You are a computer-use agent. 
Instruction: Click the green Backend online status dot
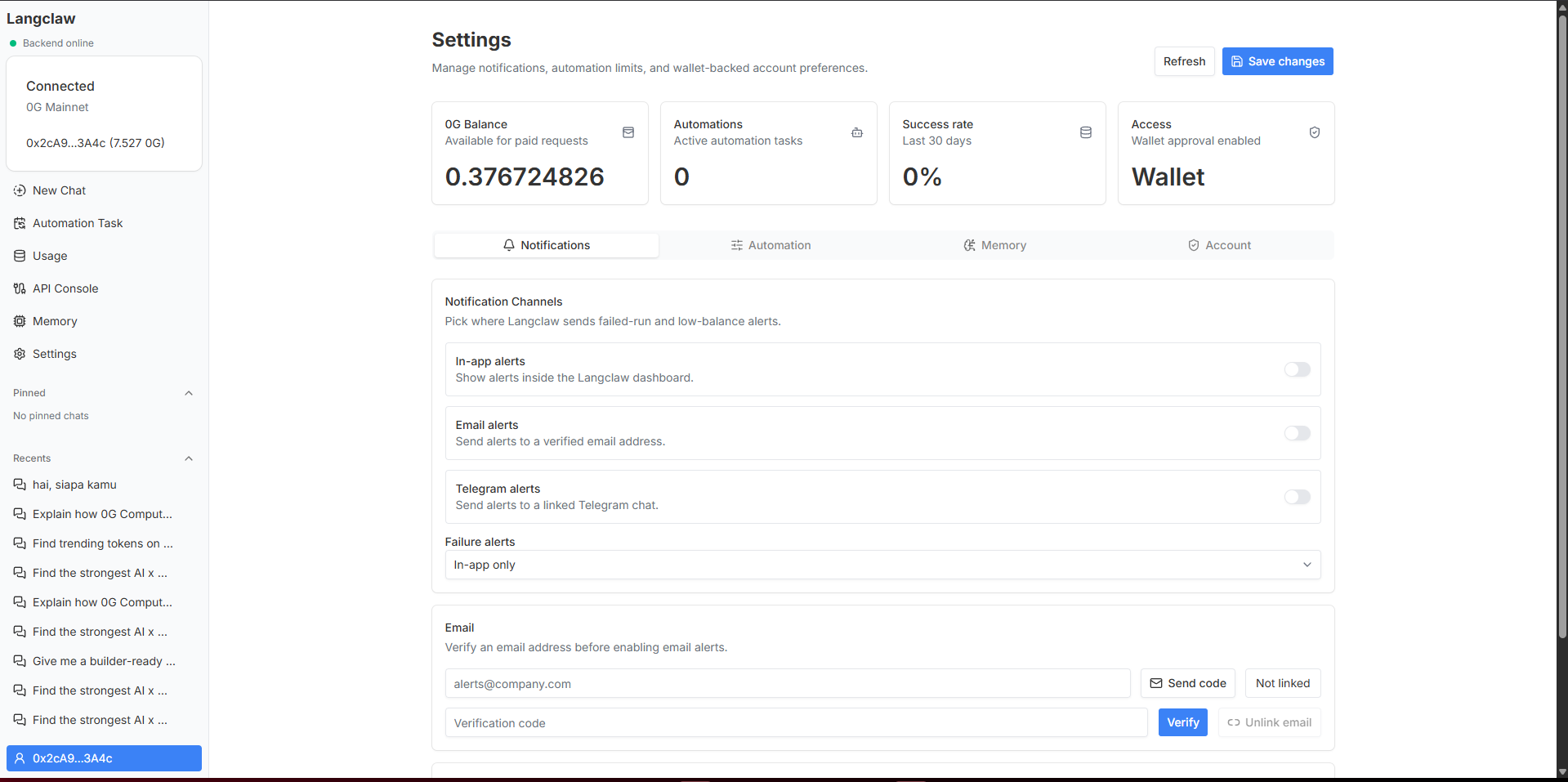tap(13, 43)
